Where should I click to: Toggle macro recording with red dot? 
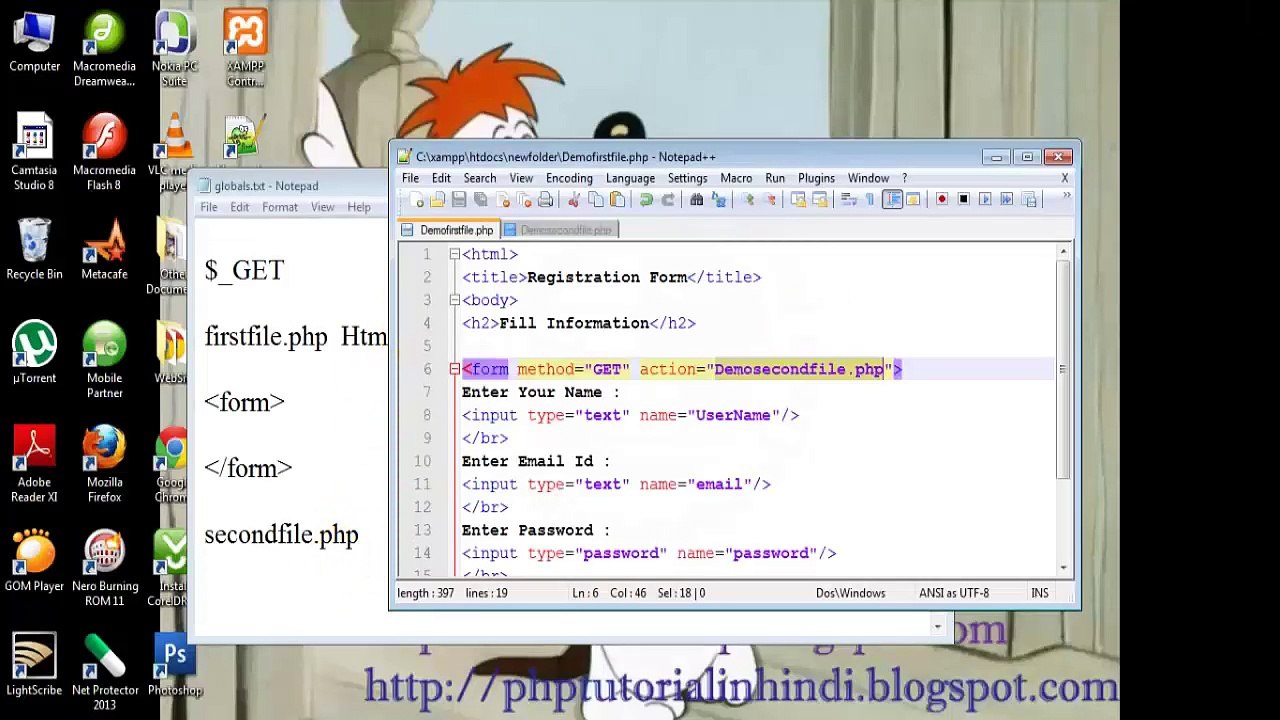pyautogui.click(x=941, y=200)
